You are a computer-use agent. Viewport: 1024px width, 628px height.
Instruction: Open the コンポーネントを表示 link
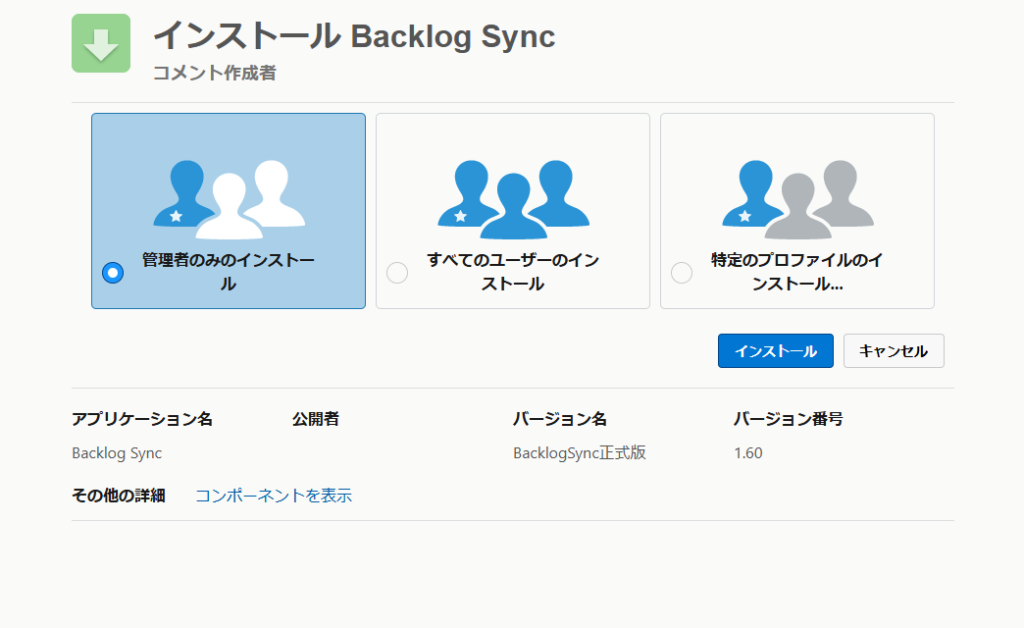pyautogui.click(x=274, y=495)
